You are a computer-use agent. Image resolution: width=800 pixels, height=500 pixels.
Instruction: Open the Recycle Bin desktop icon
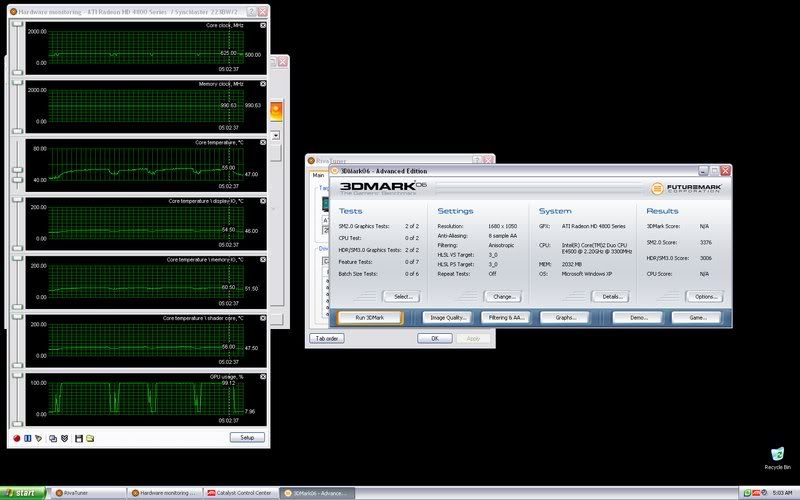pos(777,458)
